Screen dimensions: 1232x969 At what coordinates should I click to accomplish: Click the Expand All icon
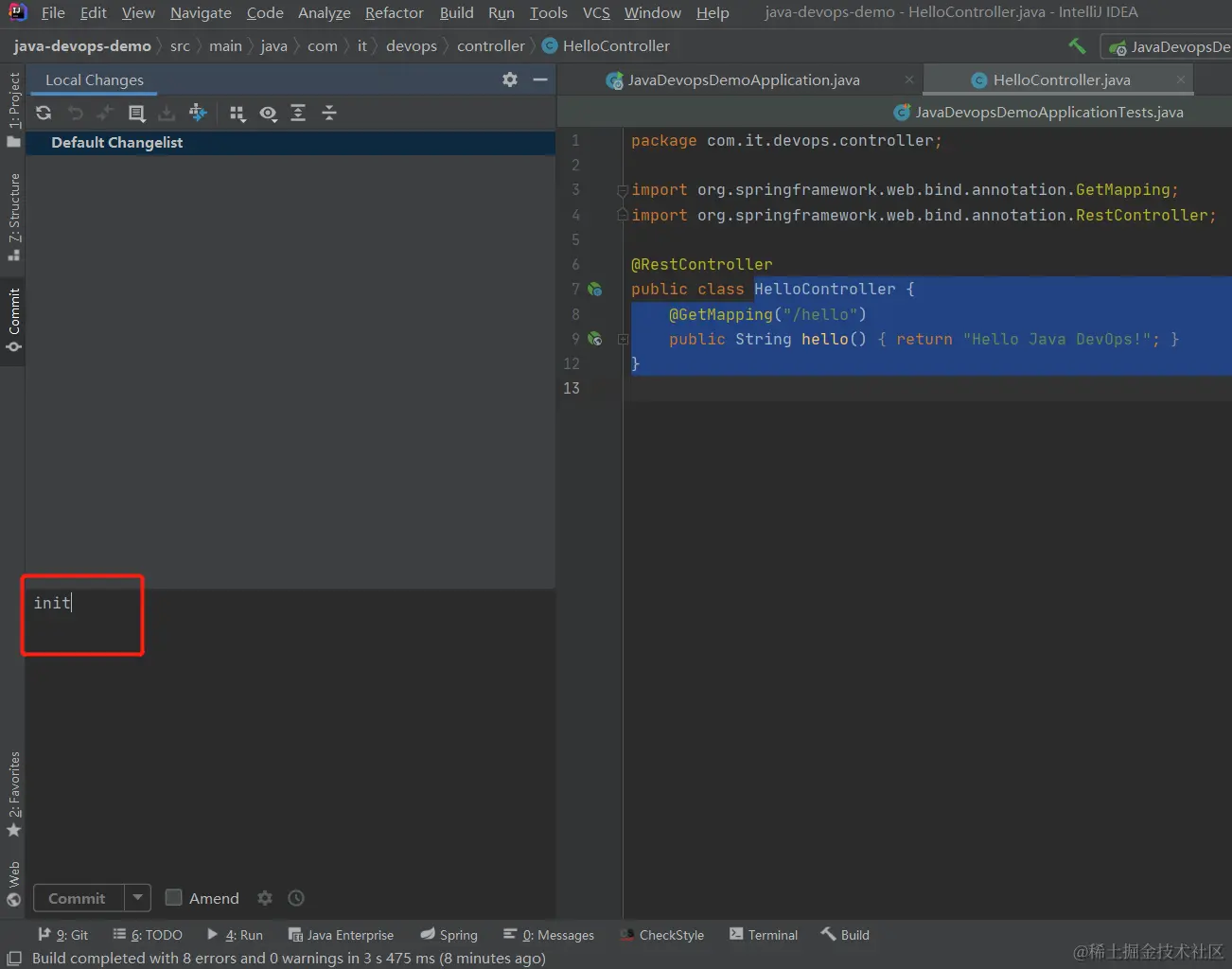pyautogui.click(x=298, y=113)
